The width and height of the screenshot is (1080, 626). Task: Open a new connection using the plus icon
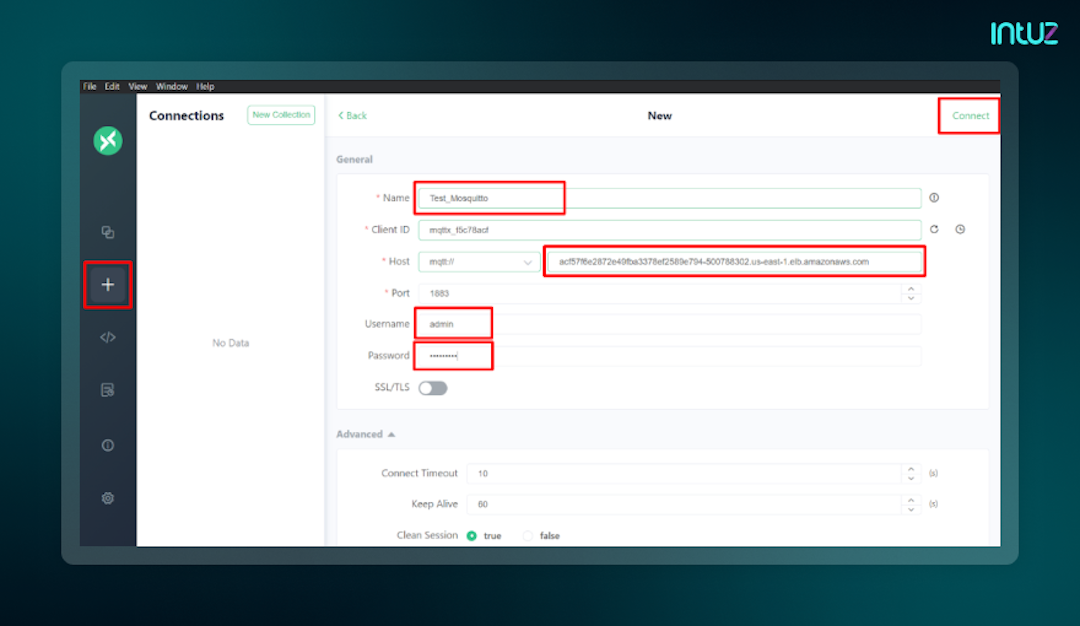(x=107, y=285)
